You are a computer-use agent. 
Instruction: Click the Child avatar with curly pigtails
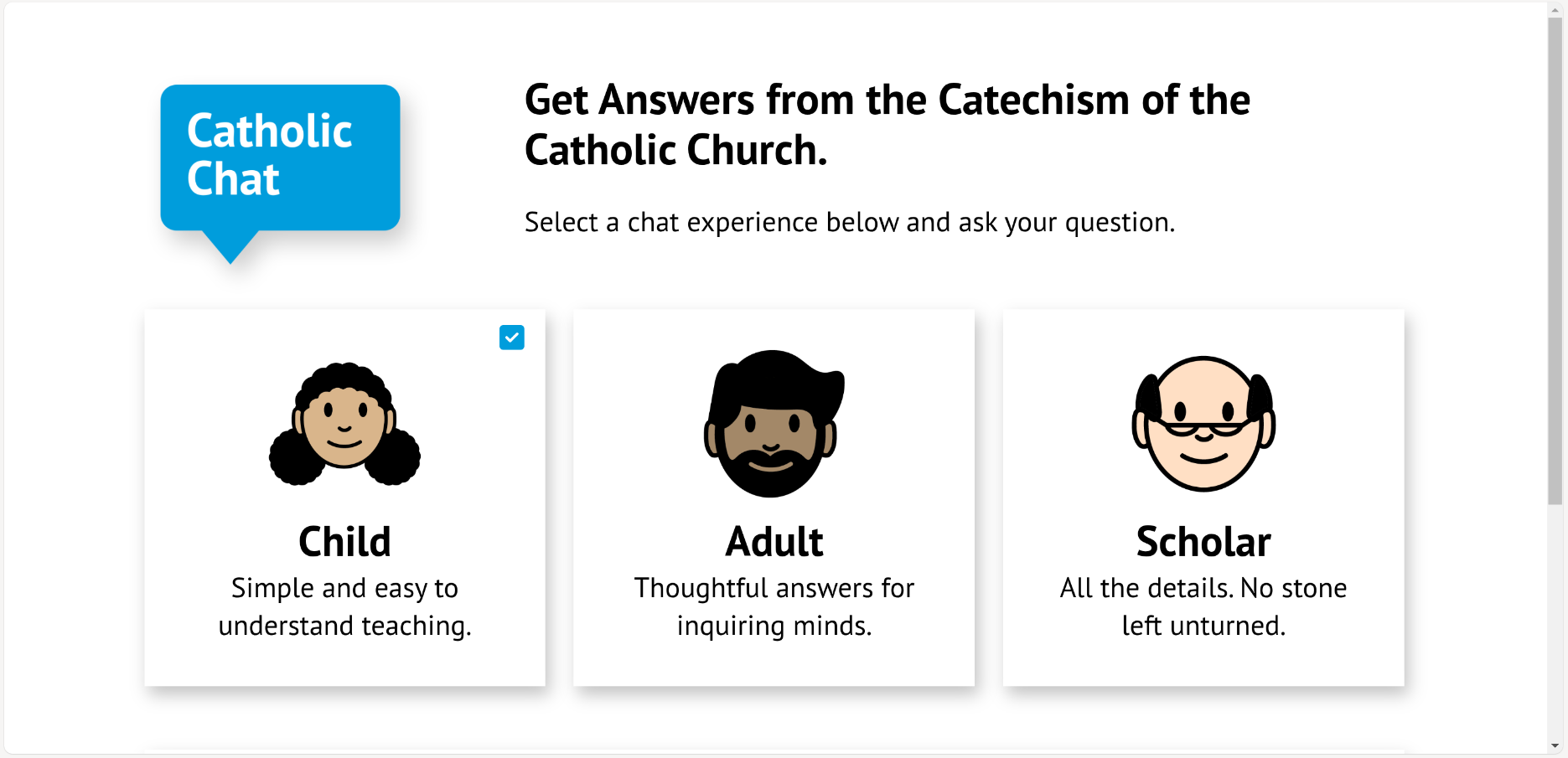[344, 425]
